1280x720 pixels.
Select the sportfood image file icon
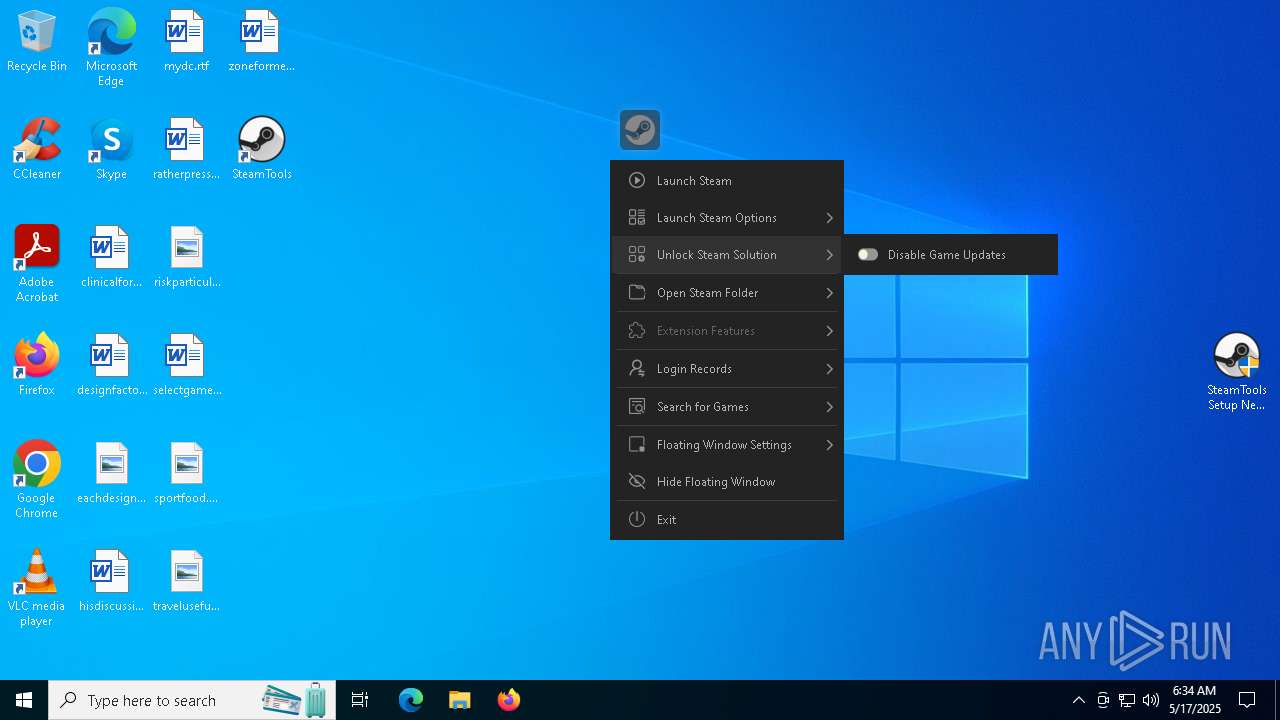pyautogui.click(x=187, y=473)
